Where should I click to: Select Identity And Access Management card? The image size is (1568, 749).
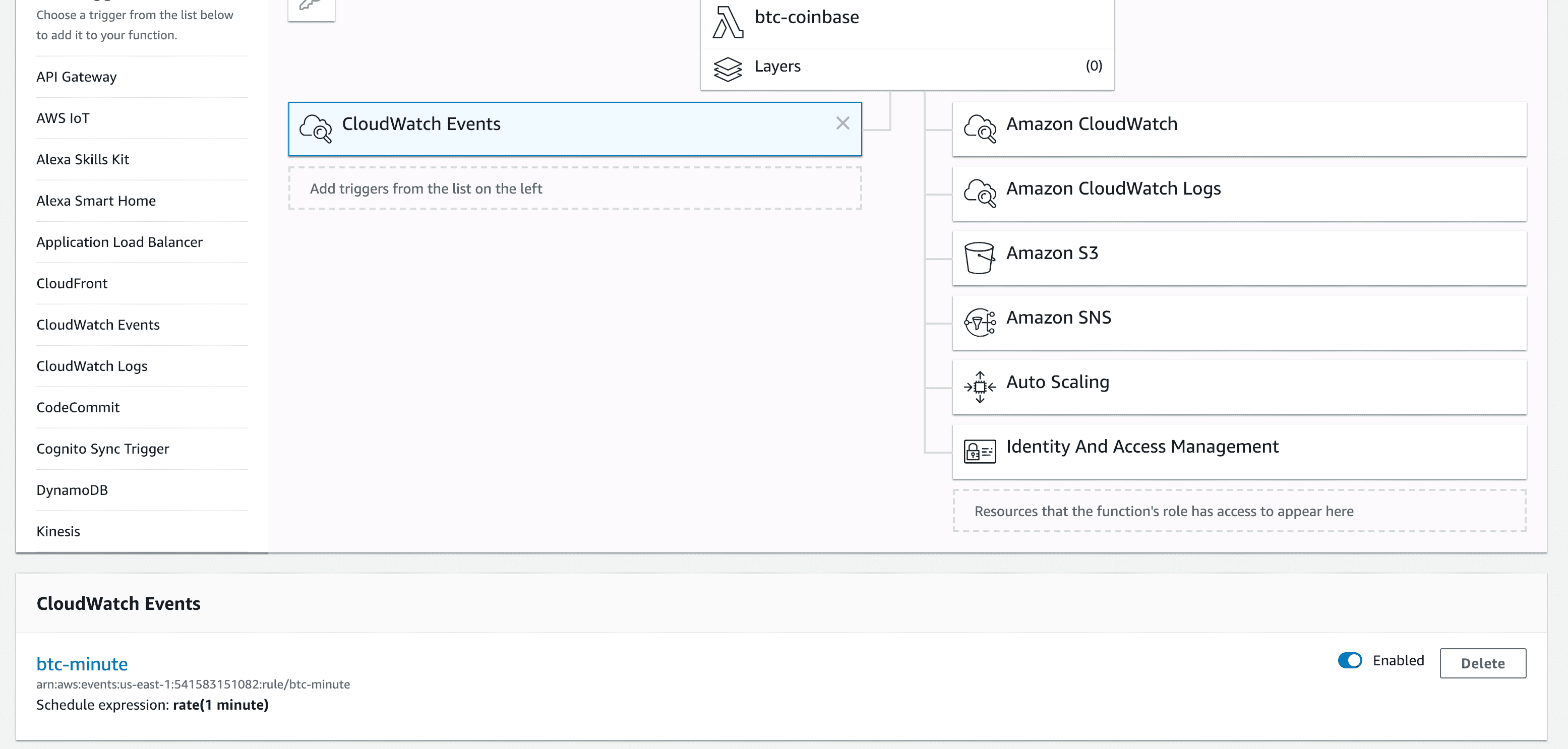1239,452
